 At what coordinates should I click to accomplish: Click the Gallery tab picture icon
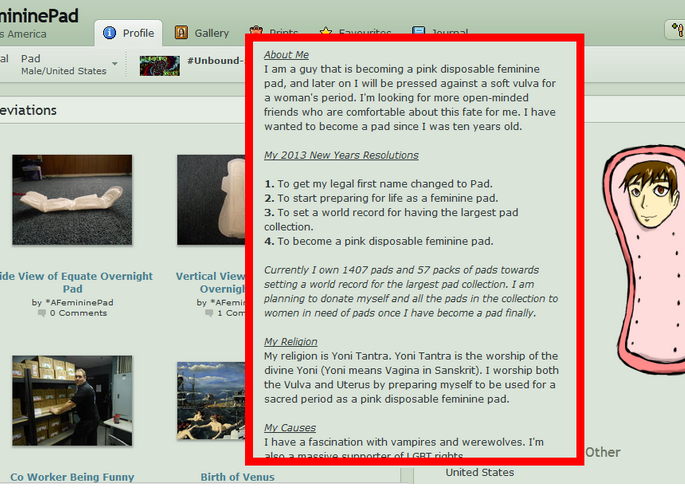click(x=181, y=33)
